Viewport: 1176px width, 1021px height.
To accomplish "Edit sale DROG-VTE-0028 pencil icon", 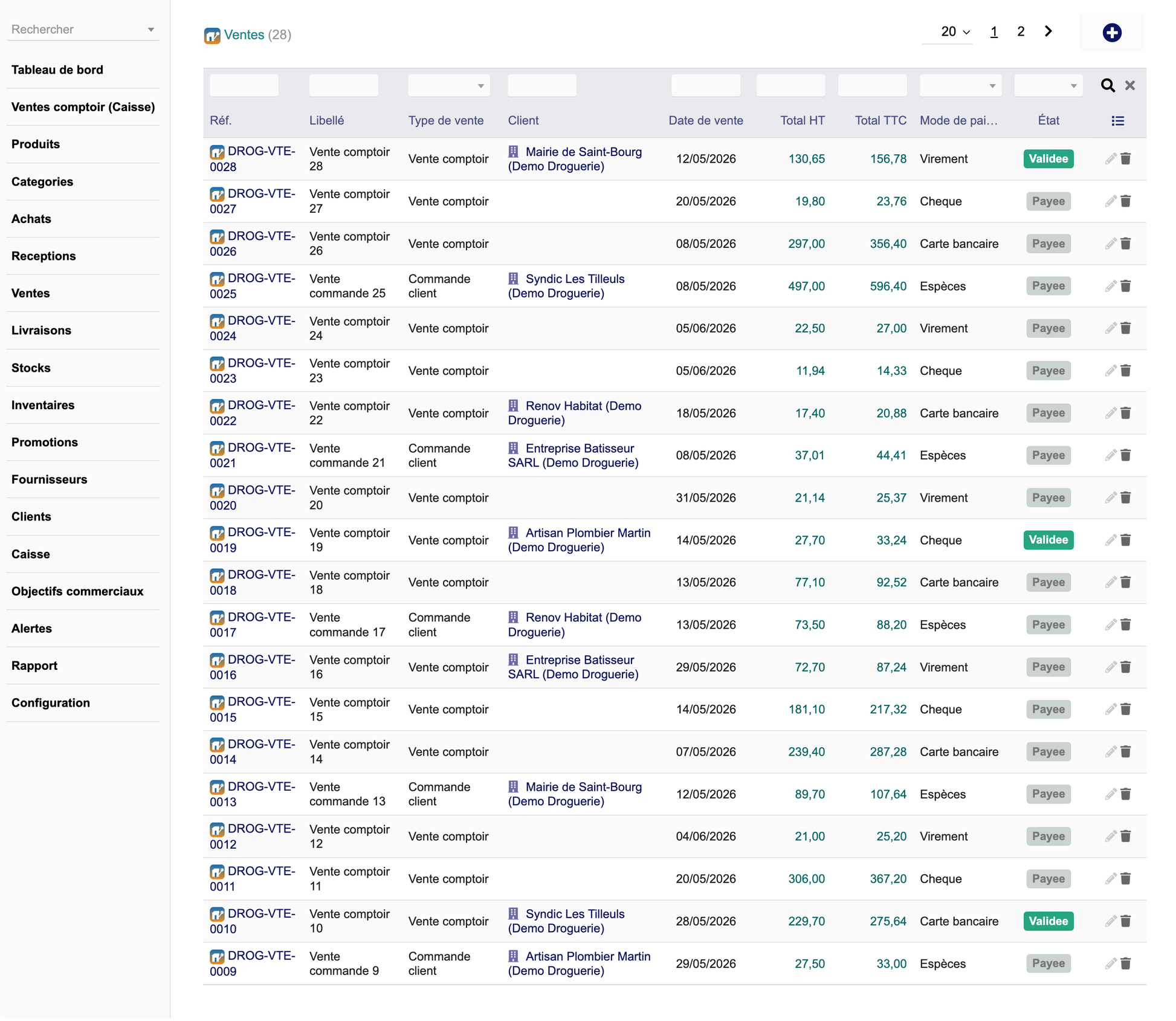I will (x=1110, y=159).
